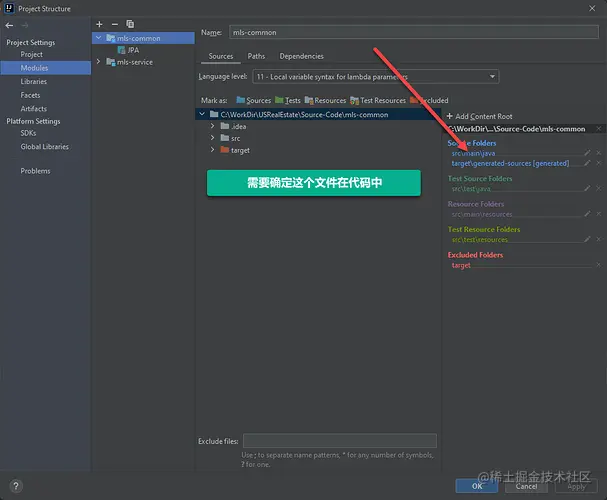Click Add Content Root
This screenshot has height=500, width=607.
tap(479, 116)
